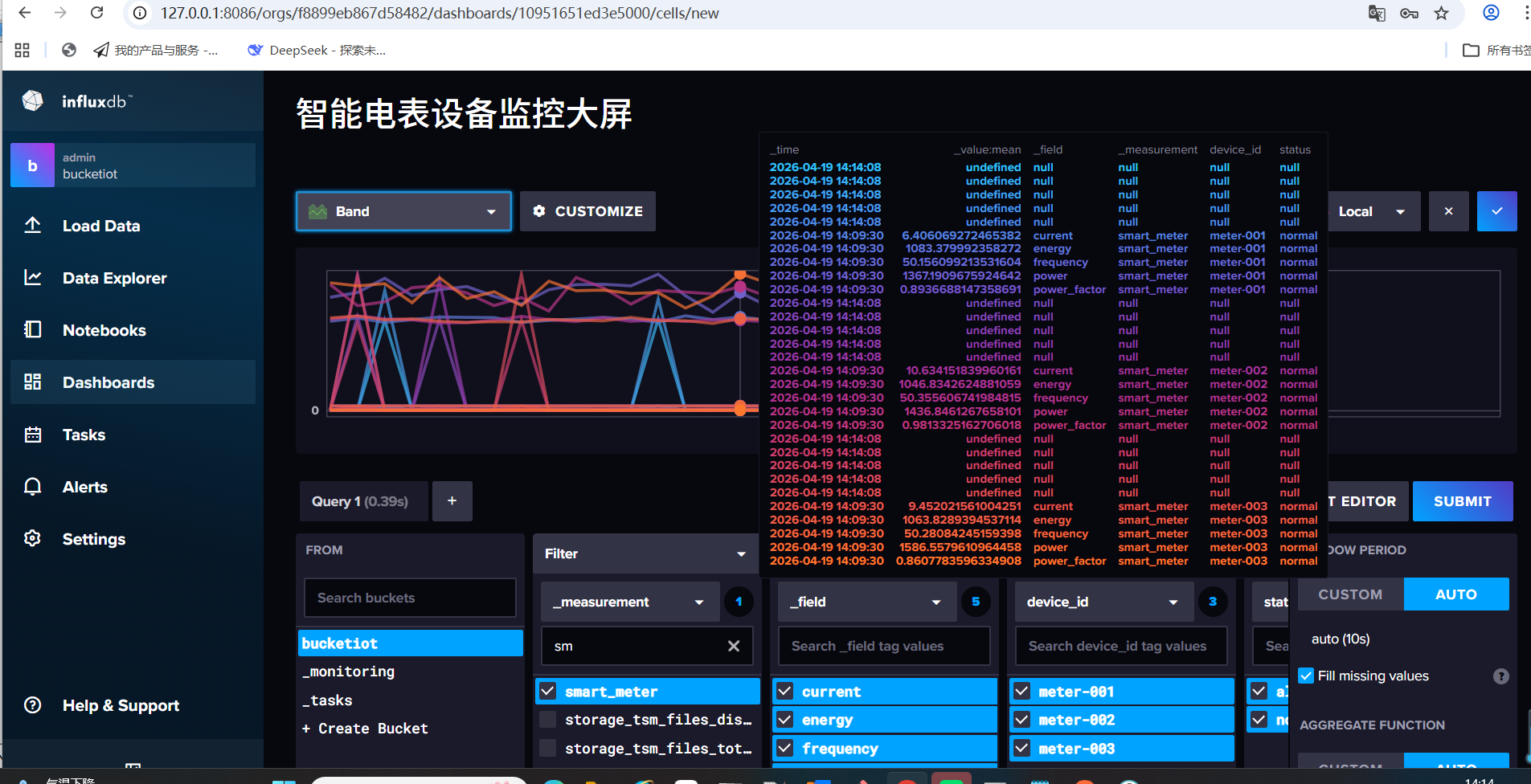Viewport: 1531px width, 784px height.
Task: Select _monitoring bucket
Action: coord(411,672)
